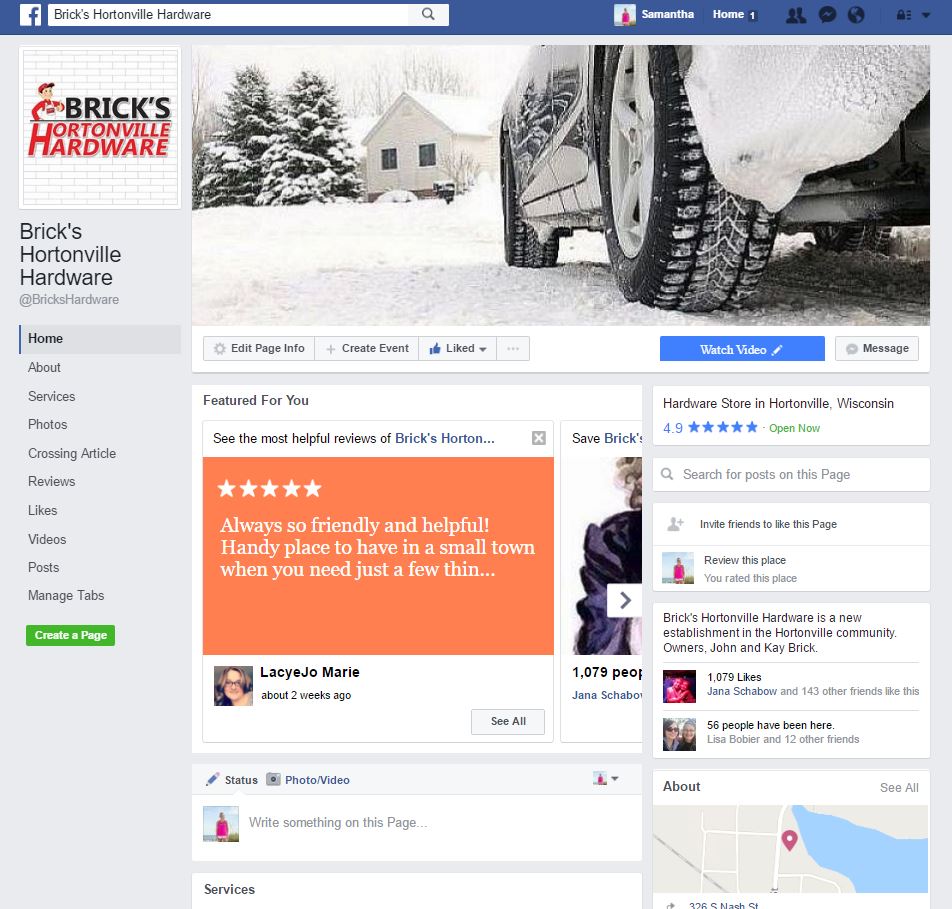Click Write something on this Page field
This screenshot has width=952, height=909.
pyautogui.click(x=338, y=823)
